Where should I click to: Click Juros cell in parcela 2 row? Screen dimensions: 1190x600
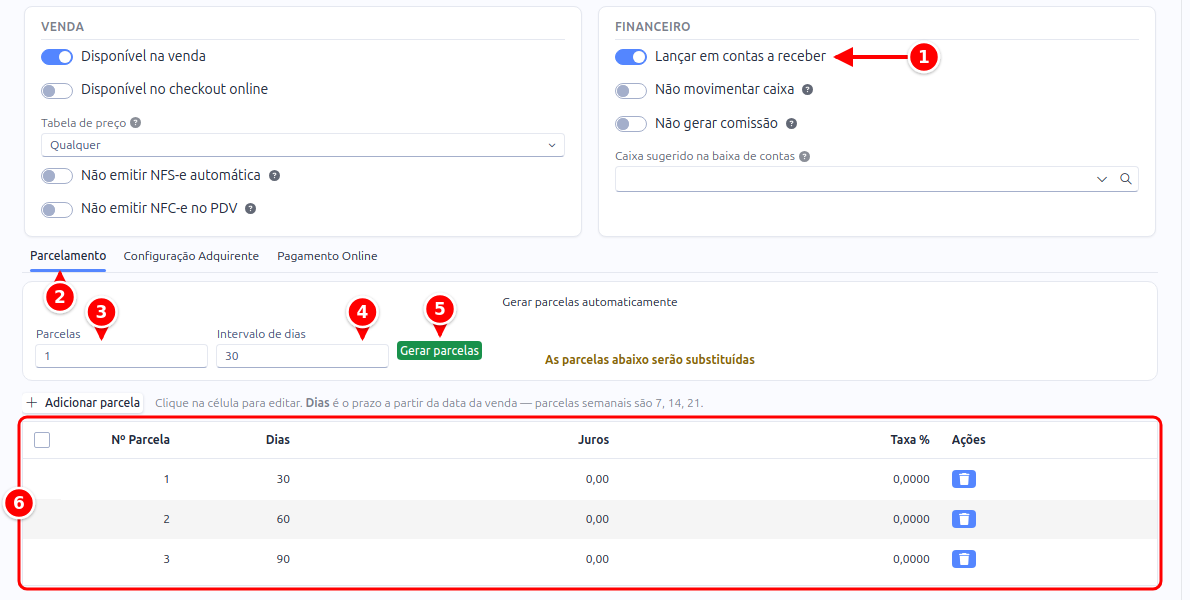597,520
